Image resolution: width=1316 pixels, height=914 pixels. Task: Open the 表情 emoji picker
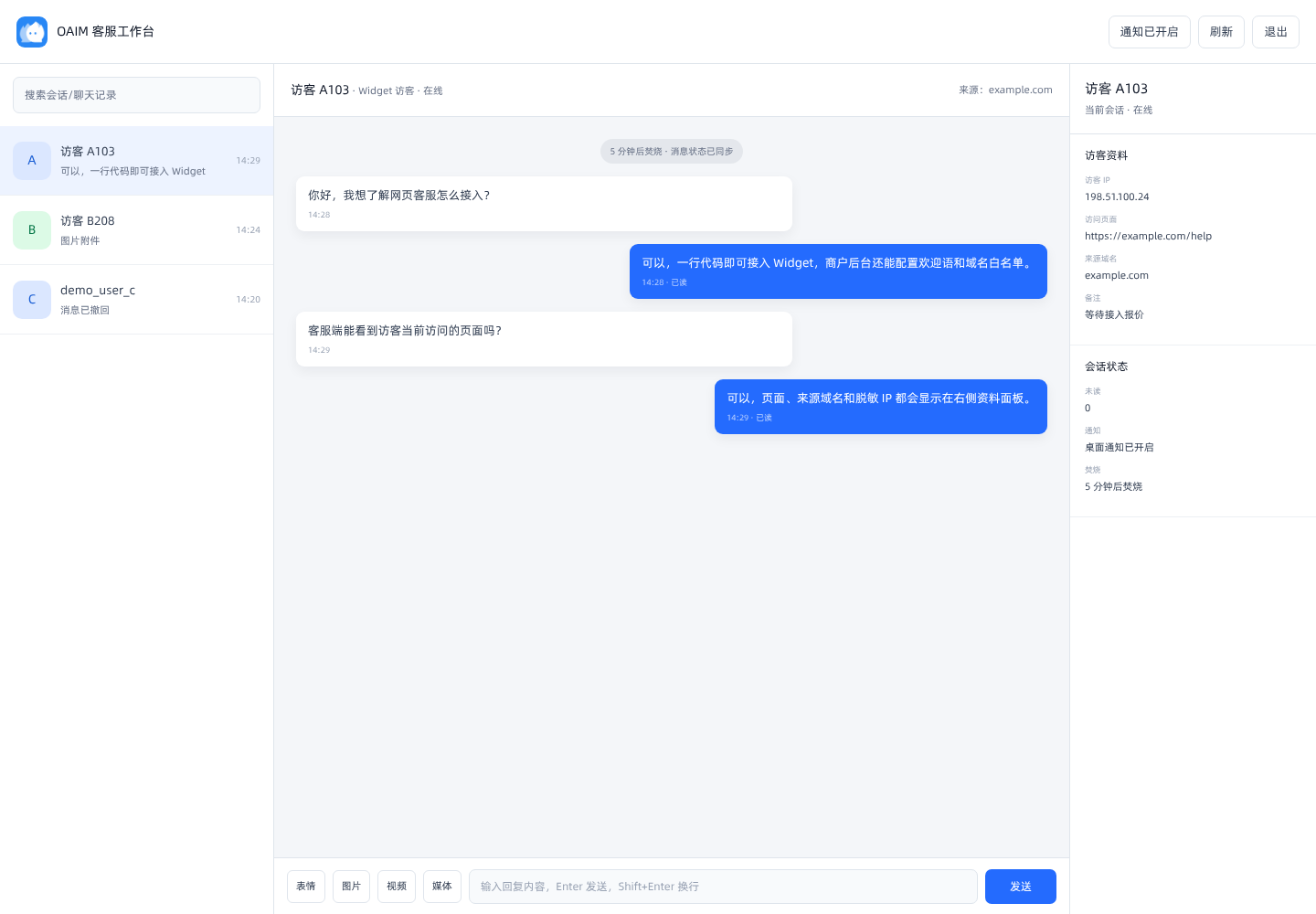point(306,887)
